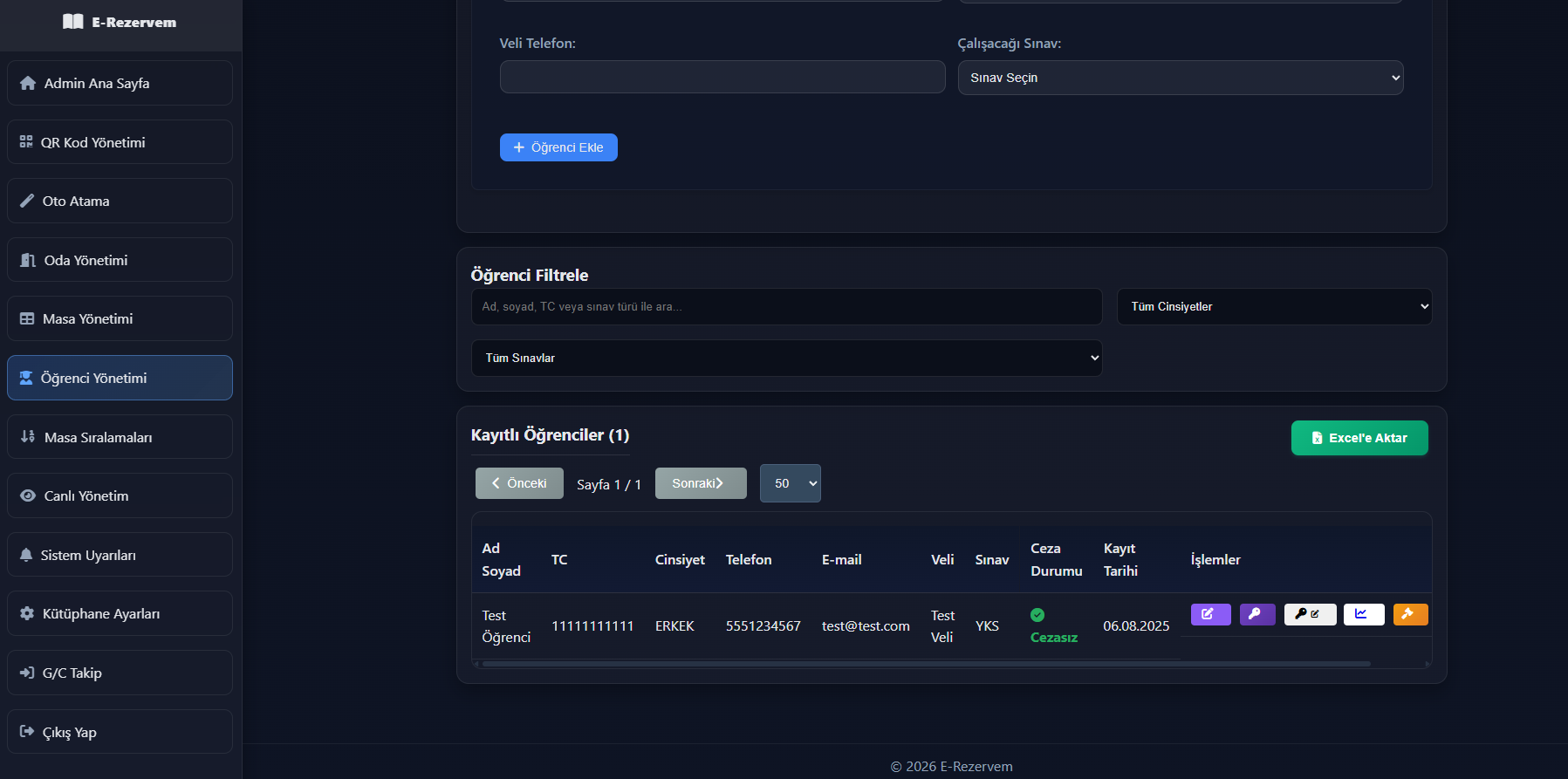Click the Kayıtlı Öğrenciler (1) heading
This screenshot has height=779, width=1568.
point(550,434)
